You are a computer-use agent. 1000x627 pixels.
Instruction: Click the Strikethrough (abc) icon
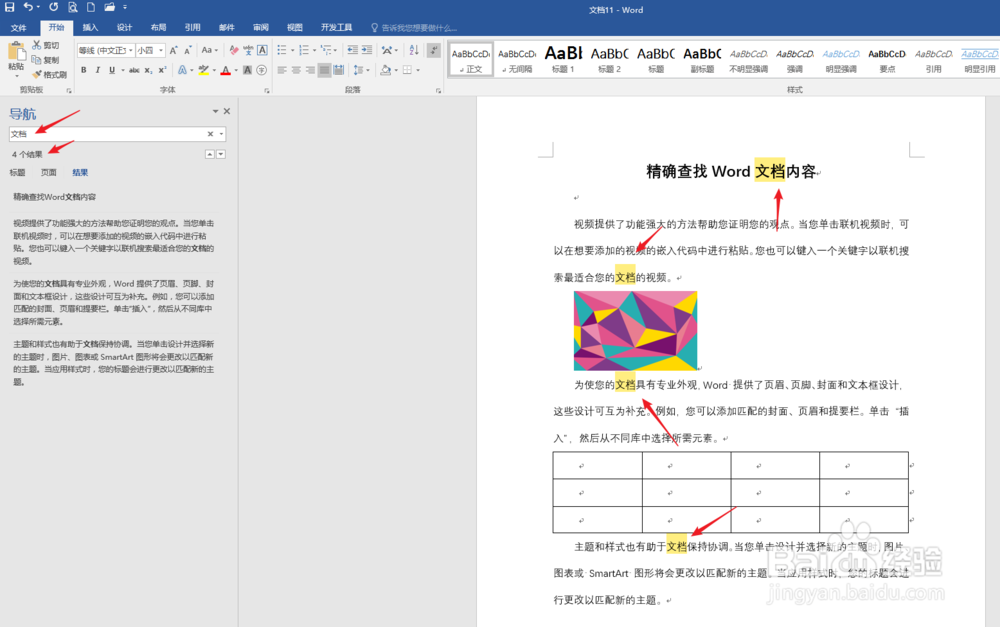coord(134,70)
